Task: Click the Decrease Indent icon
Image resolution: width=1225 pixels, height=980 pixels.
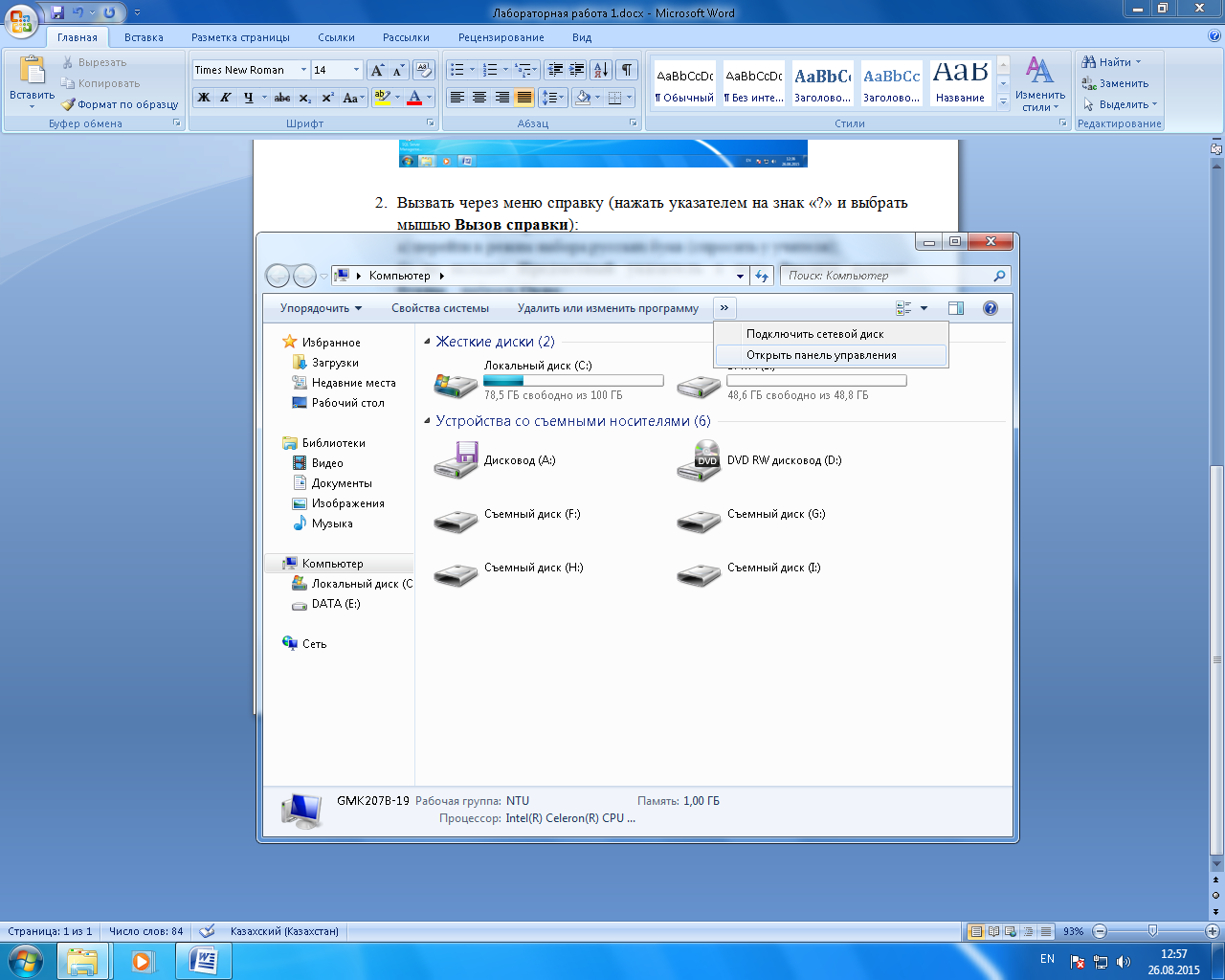Action: (555, 70)
